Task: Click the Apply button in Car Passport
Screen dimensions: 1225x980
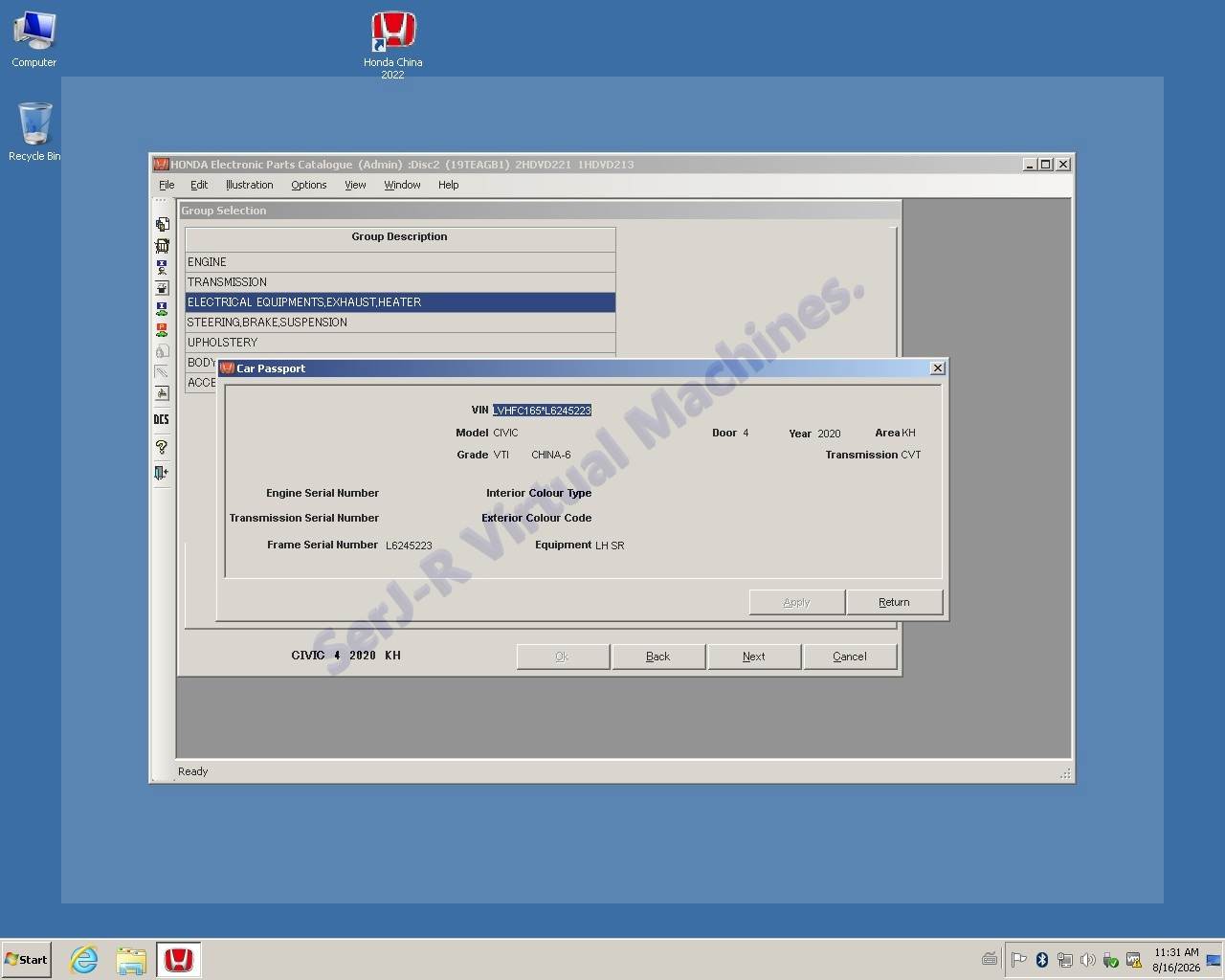Action: pyautogui.click(x=796, y=602)
